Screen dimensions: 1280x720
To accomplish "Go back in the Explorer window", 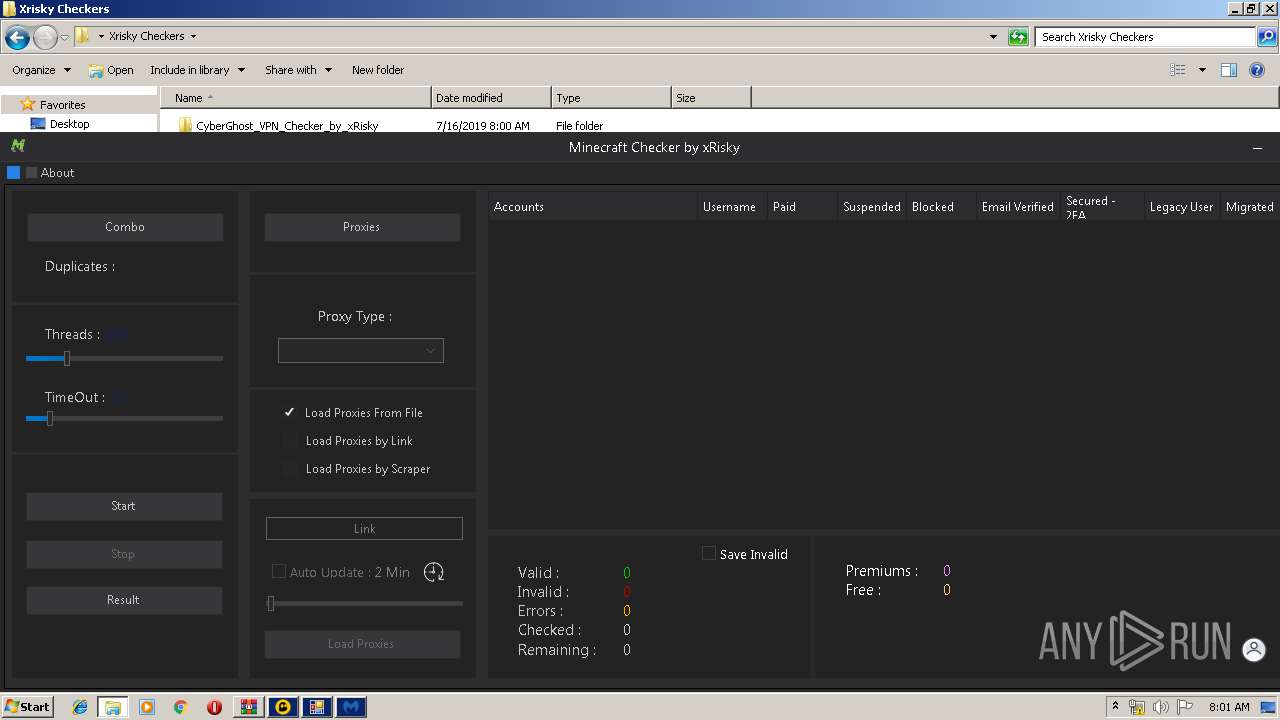I will coord(17,38).
